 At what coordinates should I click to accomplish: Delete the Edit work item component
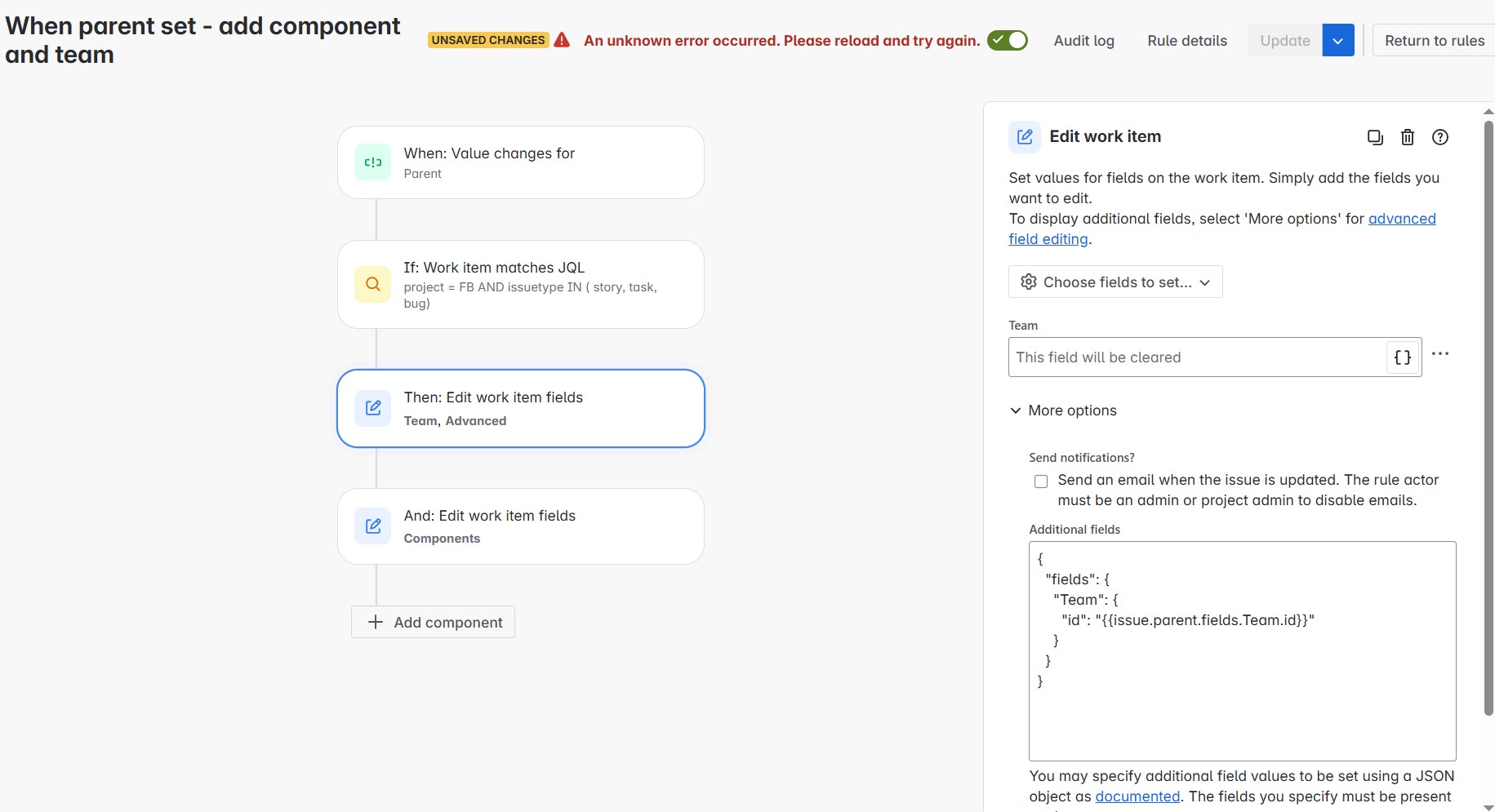pyautogui.click(x=1408, y=137)
